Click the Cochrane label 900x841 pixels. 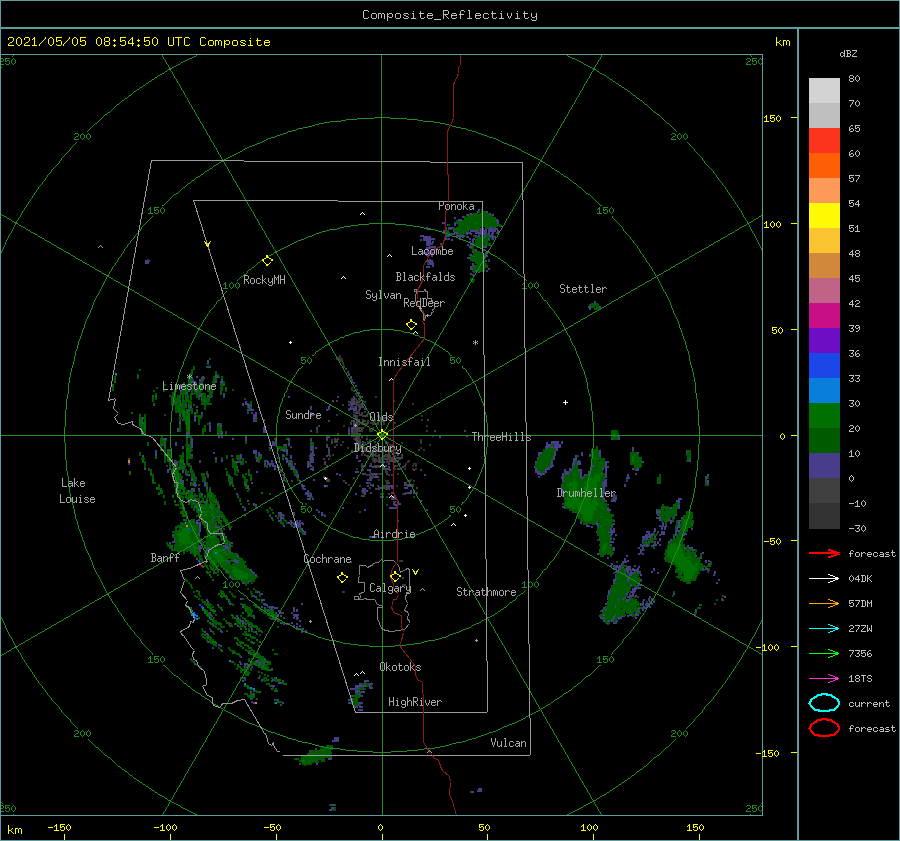click(327, 559)
